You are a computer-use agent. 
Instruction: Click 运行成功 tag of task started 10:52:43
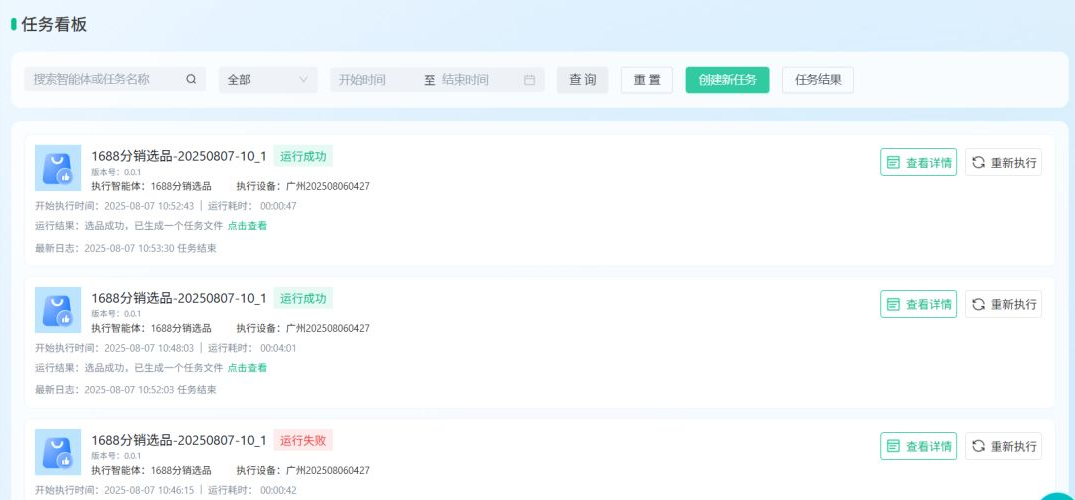[303, 156]
